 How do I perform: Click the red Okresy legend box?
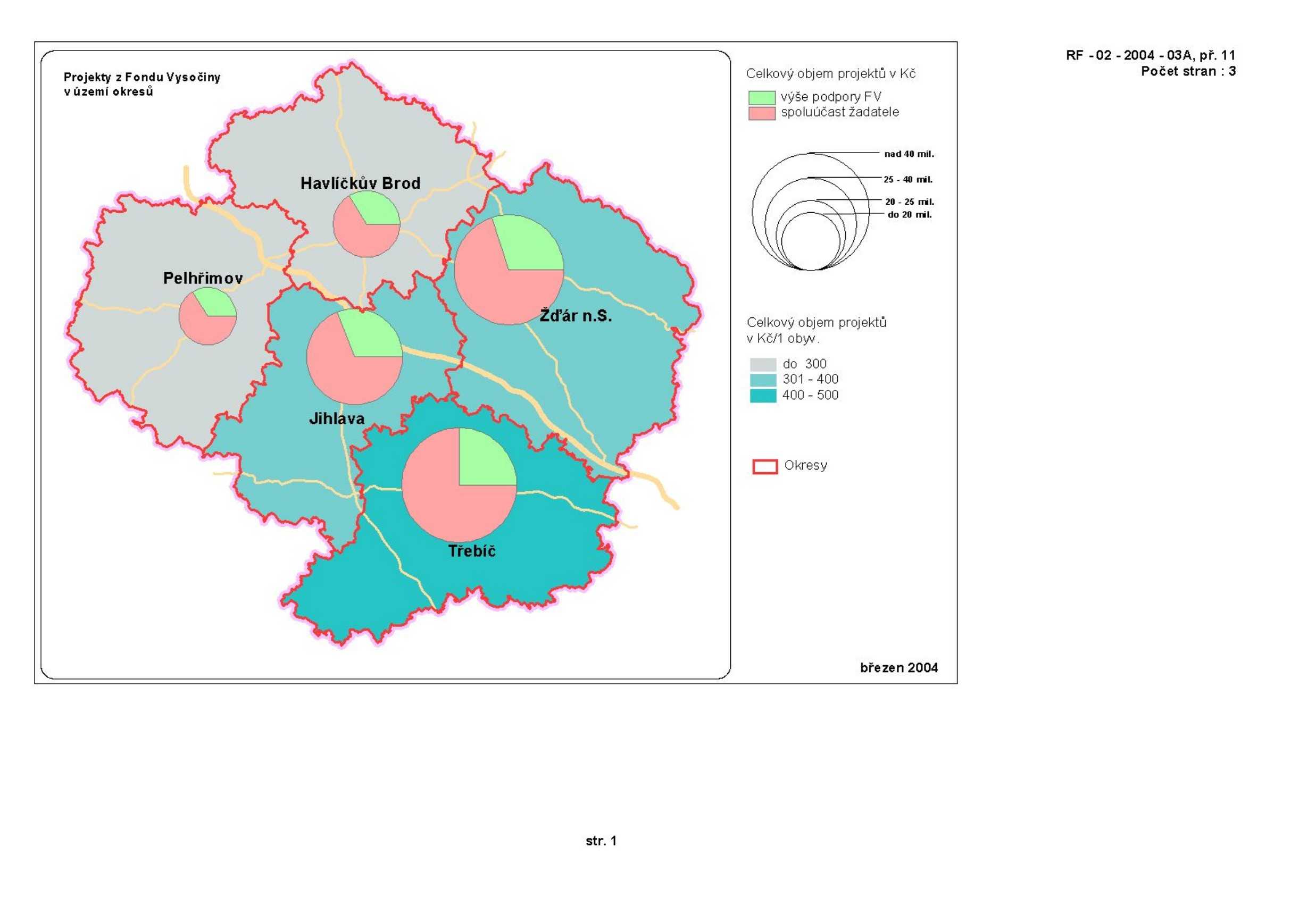pyautogui.click(x=764, y=466)
